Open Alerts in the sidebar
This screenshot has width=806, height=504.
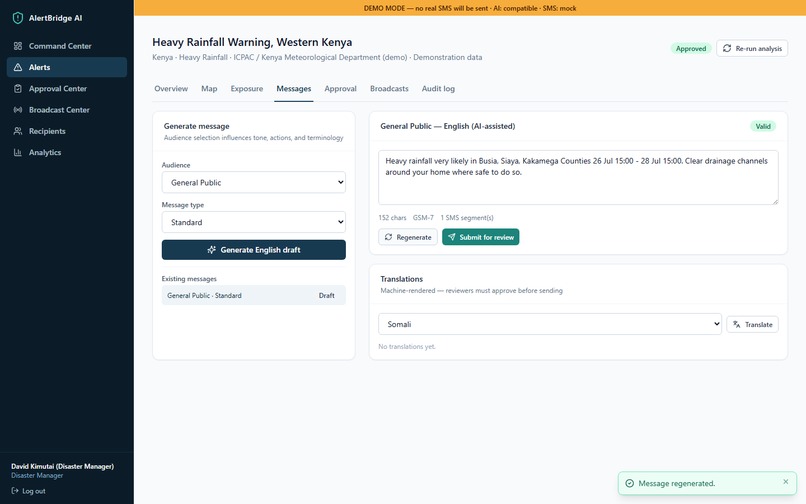[67, 67]
